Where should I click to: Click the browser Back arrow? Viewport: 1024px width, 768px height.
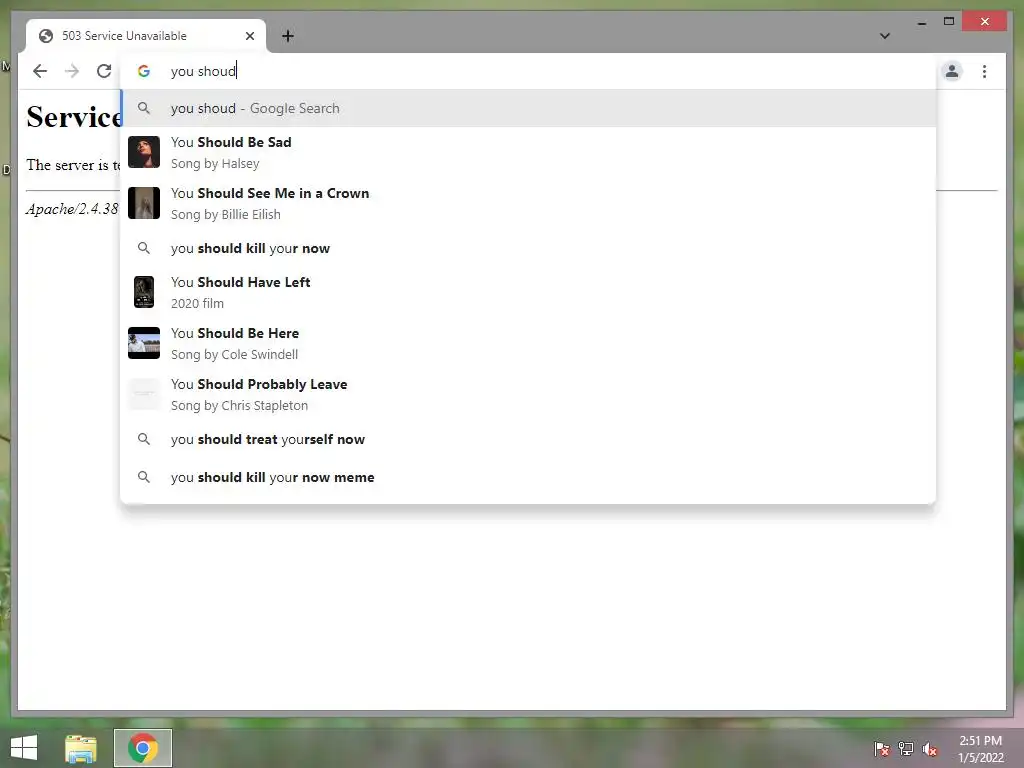(40, 71)
